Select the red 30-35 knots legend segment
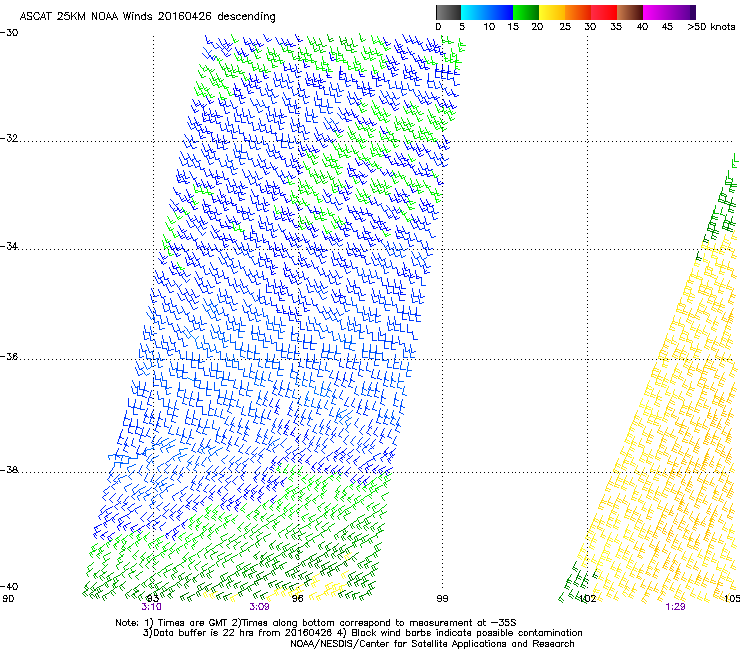 click(604, 12)
